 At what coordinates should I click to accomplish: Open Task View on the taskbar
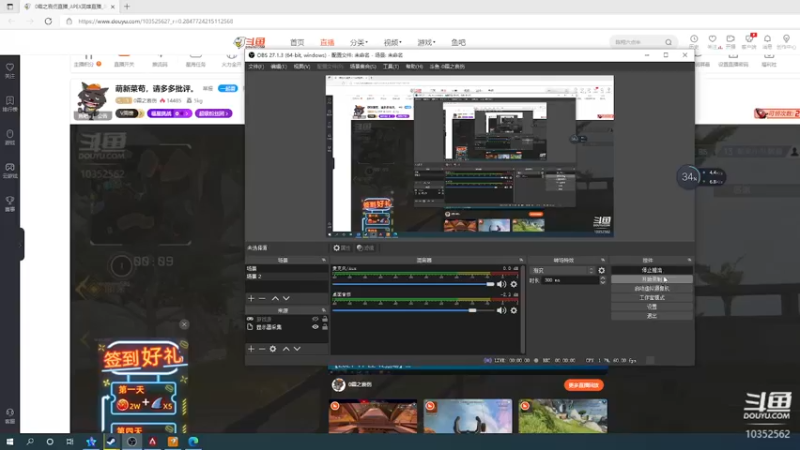tap(70, 442)
